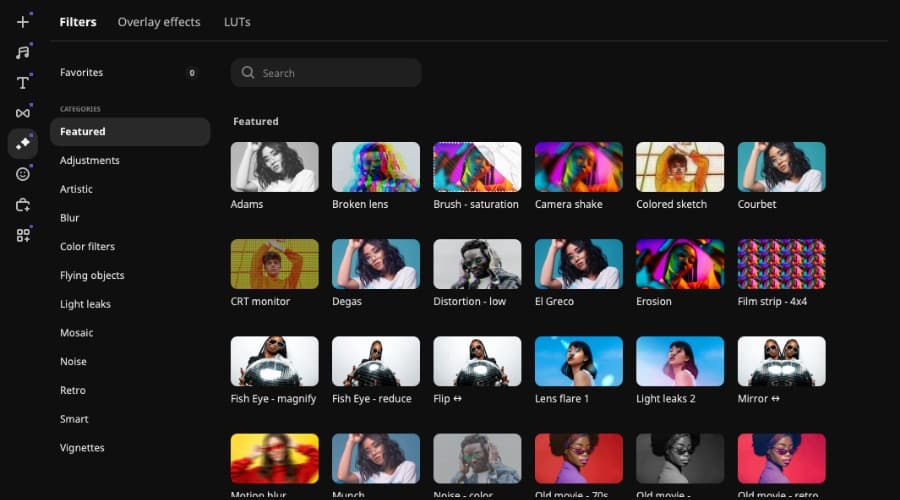Select the Adjustments category
The height and width of the screenshot is (500, 900).
pos(89,160)
